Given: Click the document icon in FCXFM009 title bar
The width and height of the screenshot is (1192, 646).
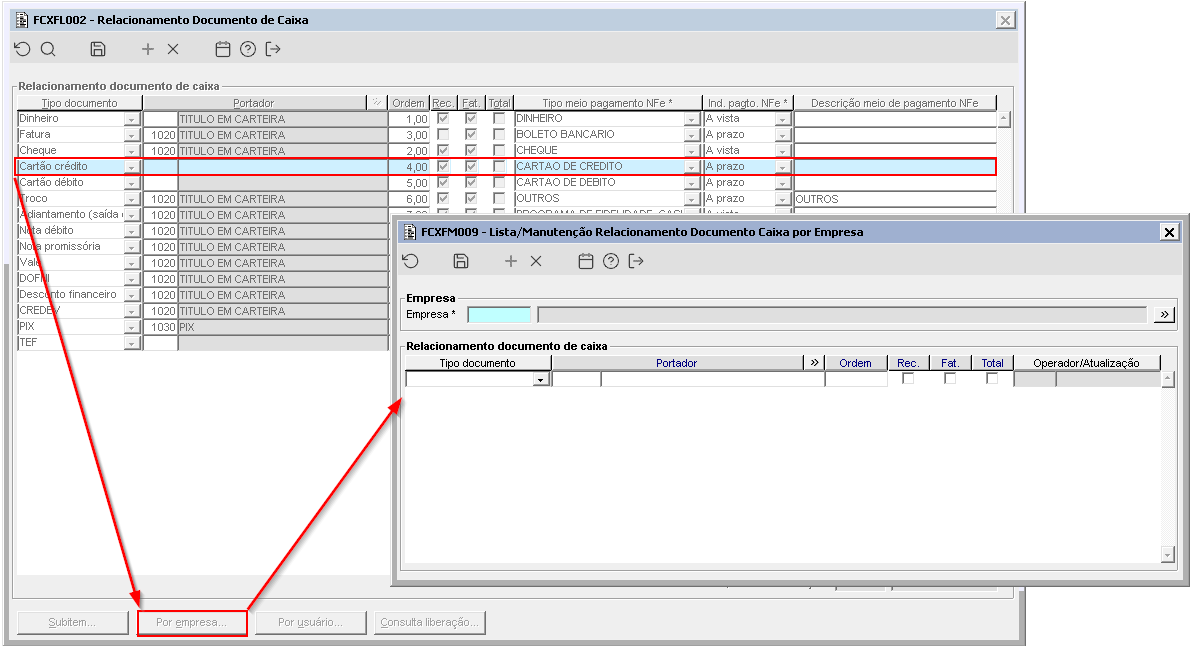Looking at the screenshot, I should (410, 233).
